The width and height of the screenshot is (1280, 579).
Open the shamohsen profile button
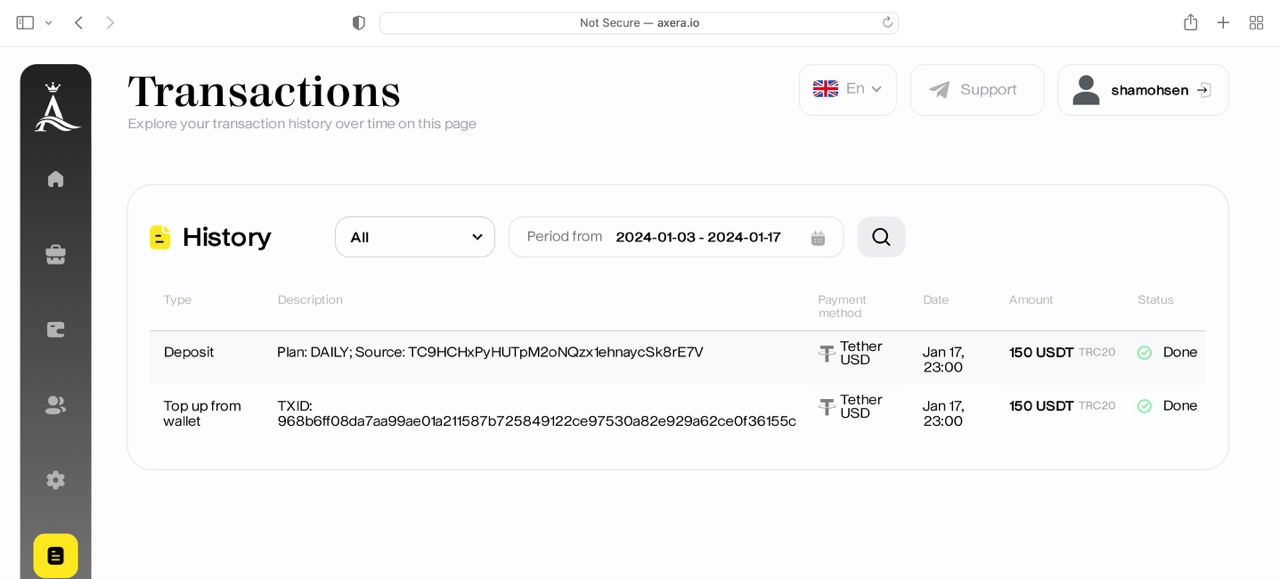1143,90
